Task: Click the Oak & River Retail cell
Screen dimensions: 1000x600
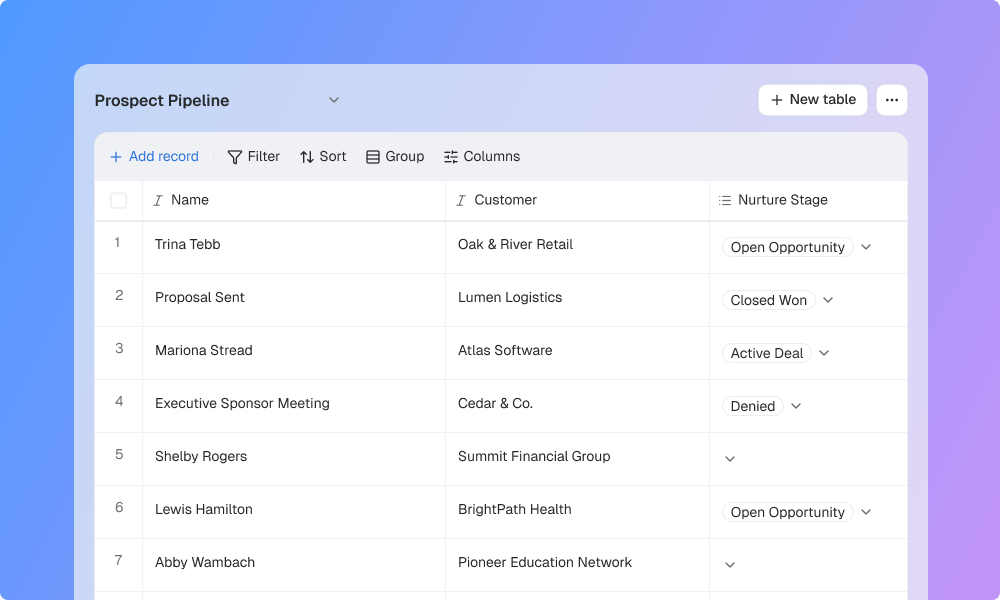Action: [x=577, y=247]
